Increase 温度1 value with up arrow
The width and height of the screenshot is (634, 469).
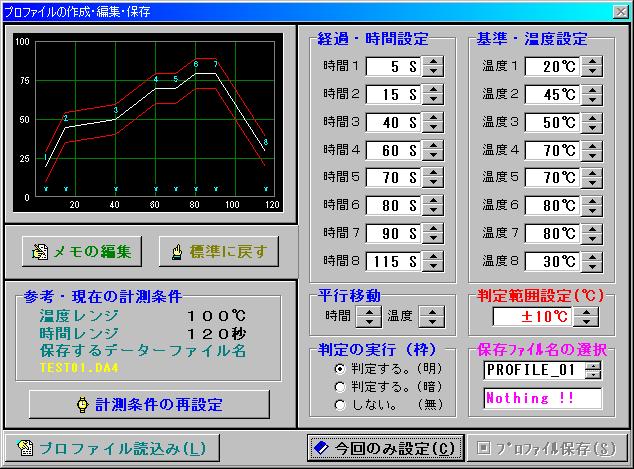pyautogui.click(x=592, y=61)
